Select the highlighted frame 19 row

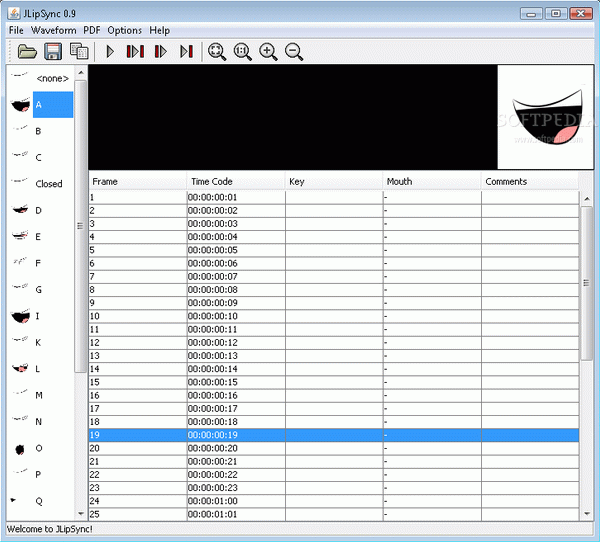click(x=334, y=435)
